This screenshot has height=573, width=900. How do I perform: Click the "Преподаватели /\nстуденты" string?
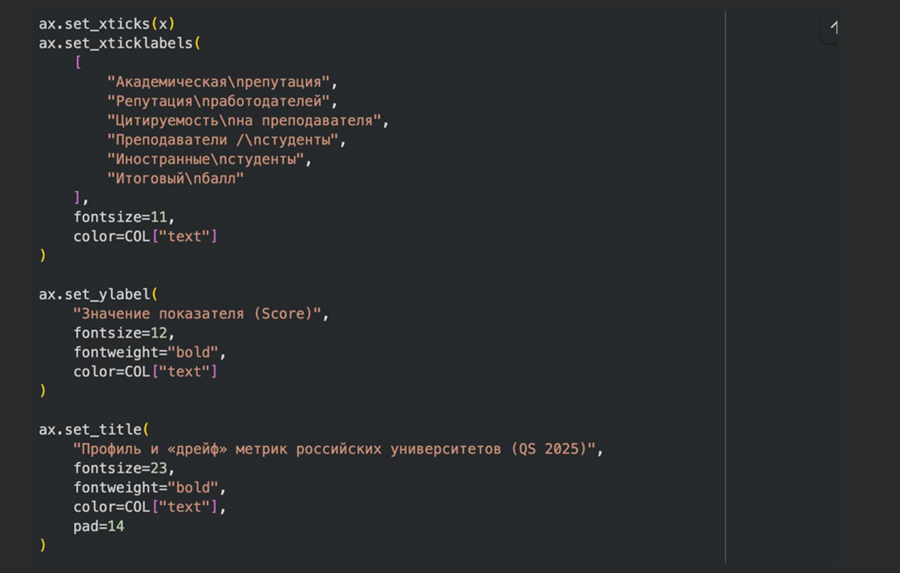coord(225,140)
